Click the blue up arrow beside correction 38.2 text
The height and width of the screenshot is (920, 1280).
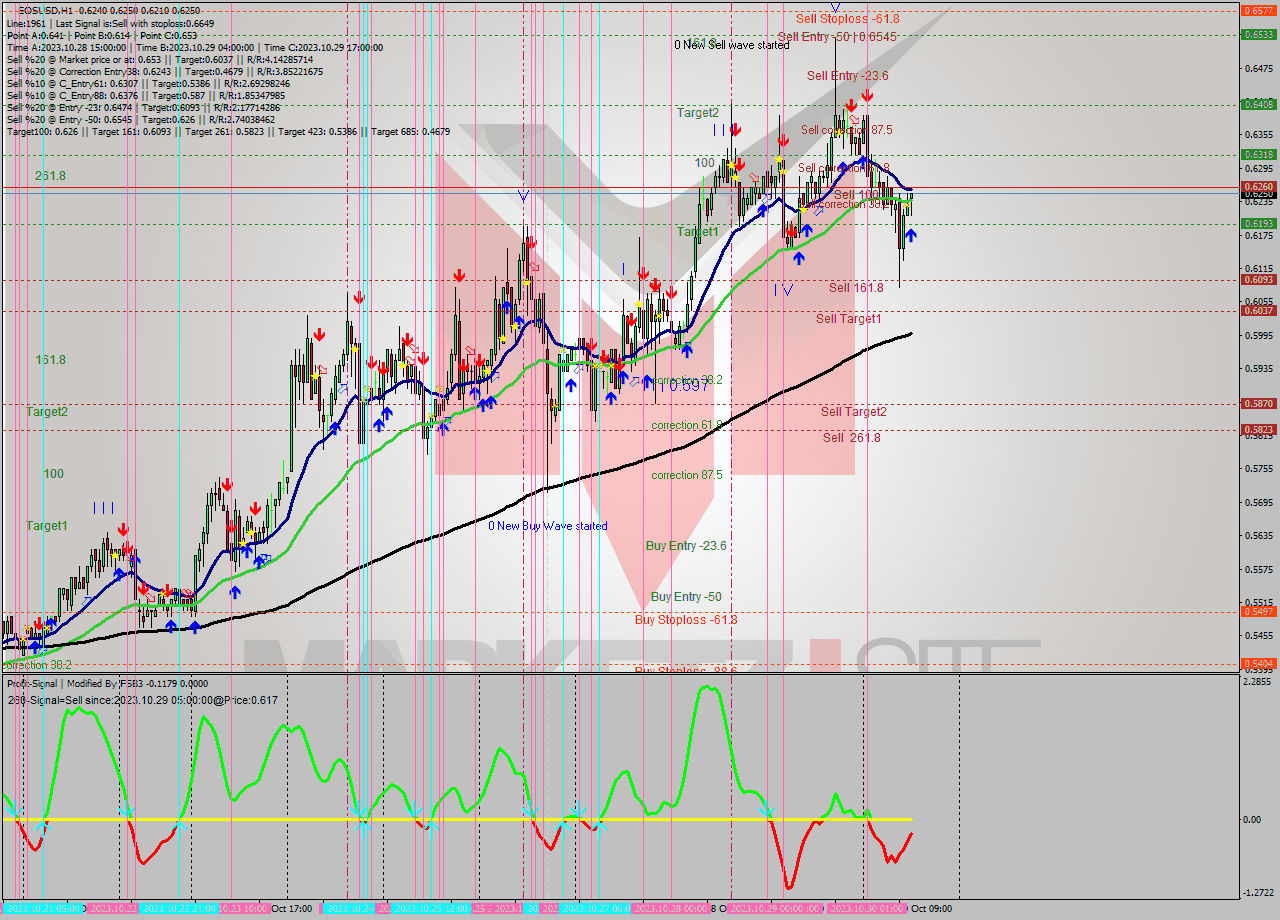tap(648, 381)
